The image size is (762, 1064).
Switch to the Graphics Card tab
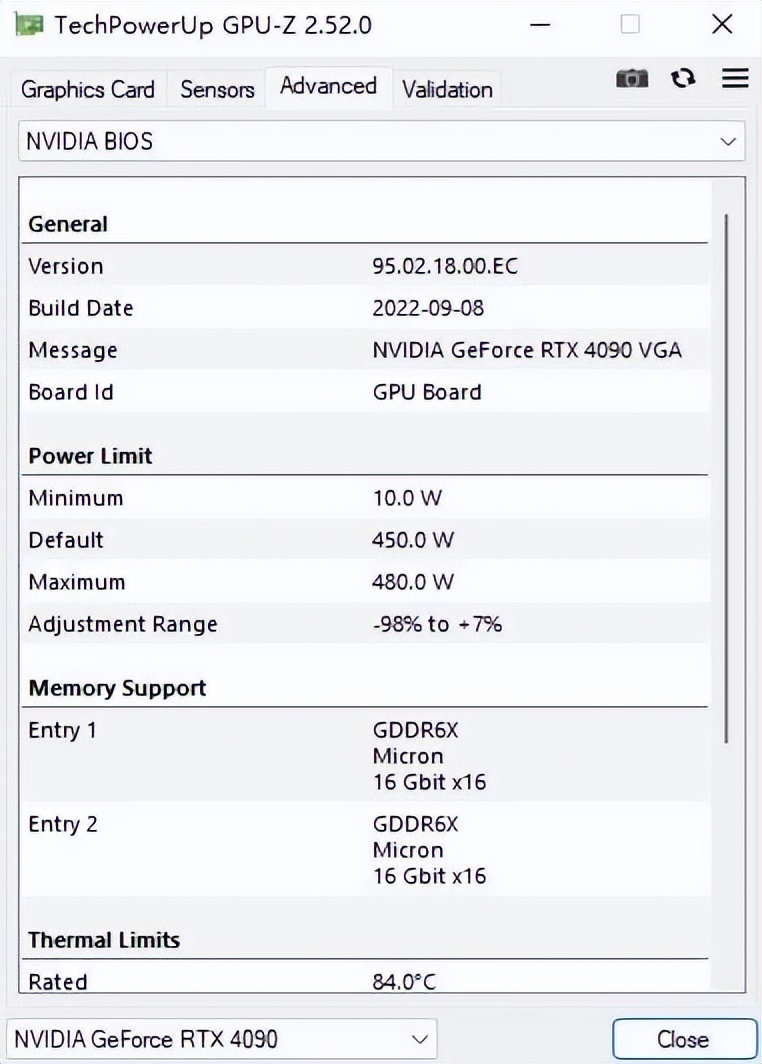[87, 90]
